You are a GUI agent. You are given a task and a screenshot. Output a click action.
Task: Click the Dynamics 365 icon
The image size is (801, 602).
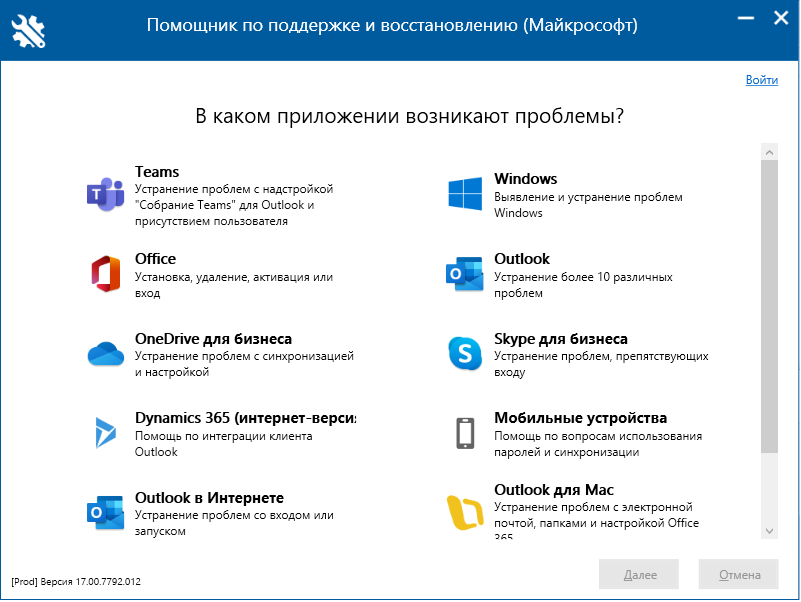106,432
